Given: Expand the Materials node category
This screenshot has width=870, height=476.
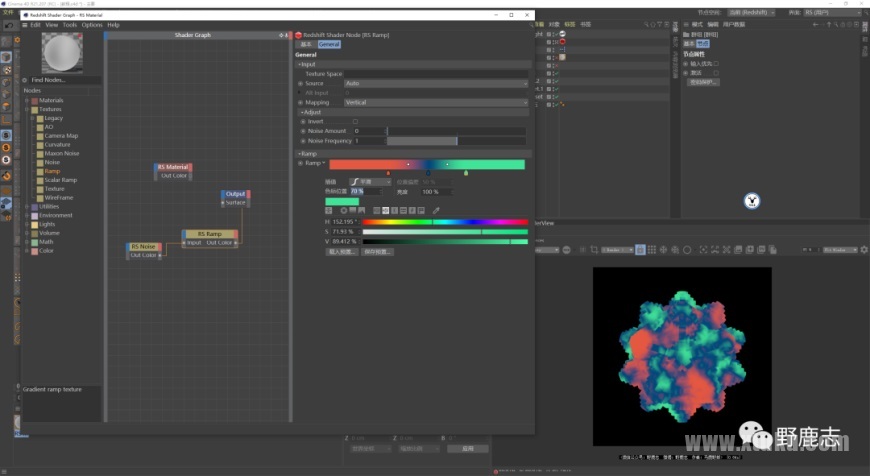Looking at the screenshot, I should 27,100.
